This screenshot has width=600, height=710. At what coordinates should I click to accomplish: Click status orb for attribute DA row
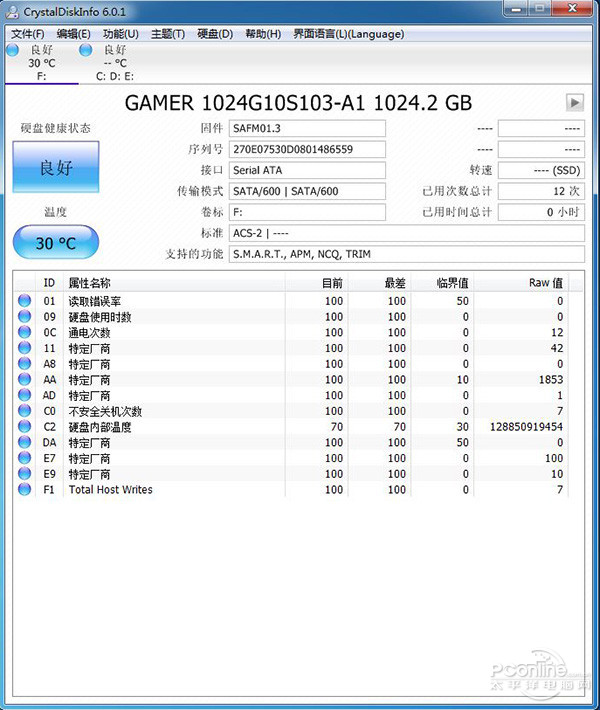[24, 442]
